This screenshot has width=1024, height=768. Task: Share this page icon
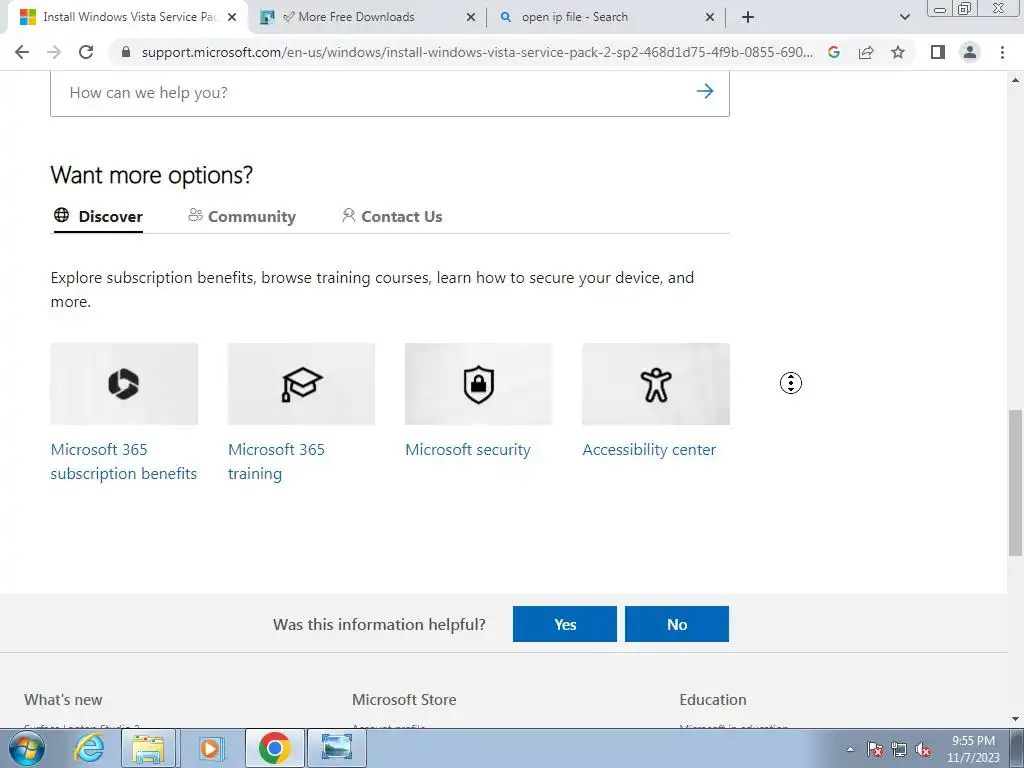coord(866,52)
